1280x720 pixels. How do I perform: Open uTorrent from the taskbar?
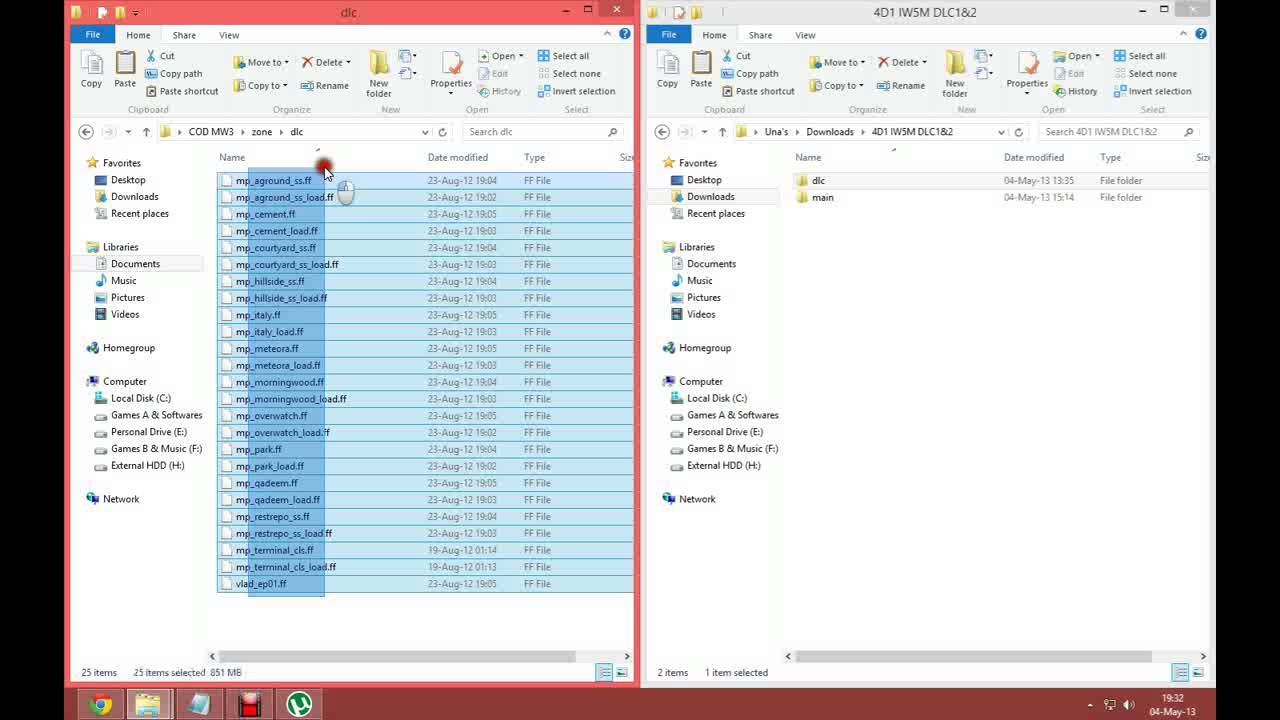point(299,705)
